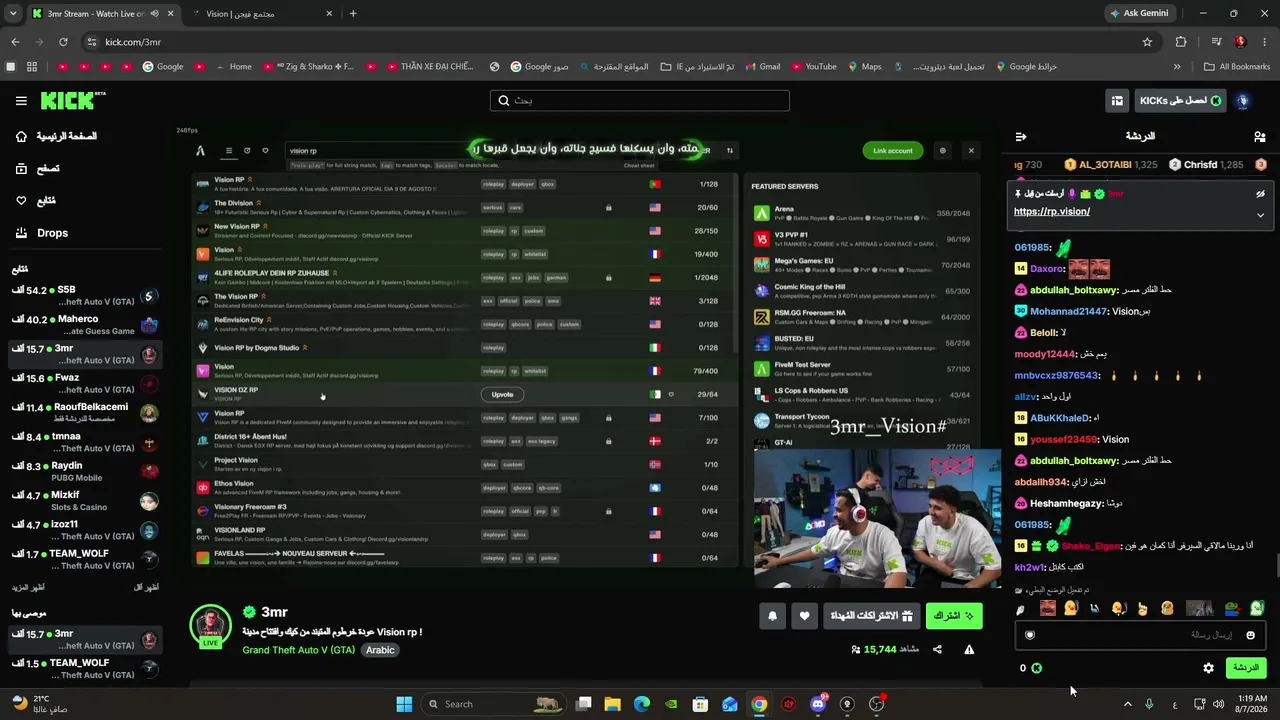Open tmnaa channel in sidebar
Viewport: 1280px width, 720px height.
coord(85,442)
